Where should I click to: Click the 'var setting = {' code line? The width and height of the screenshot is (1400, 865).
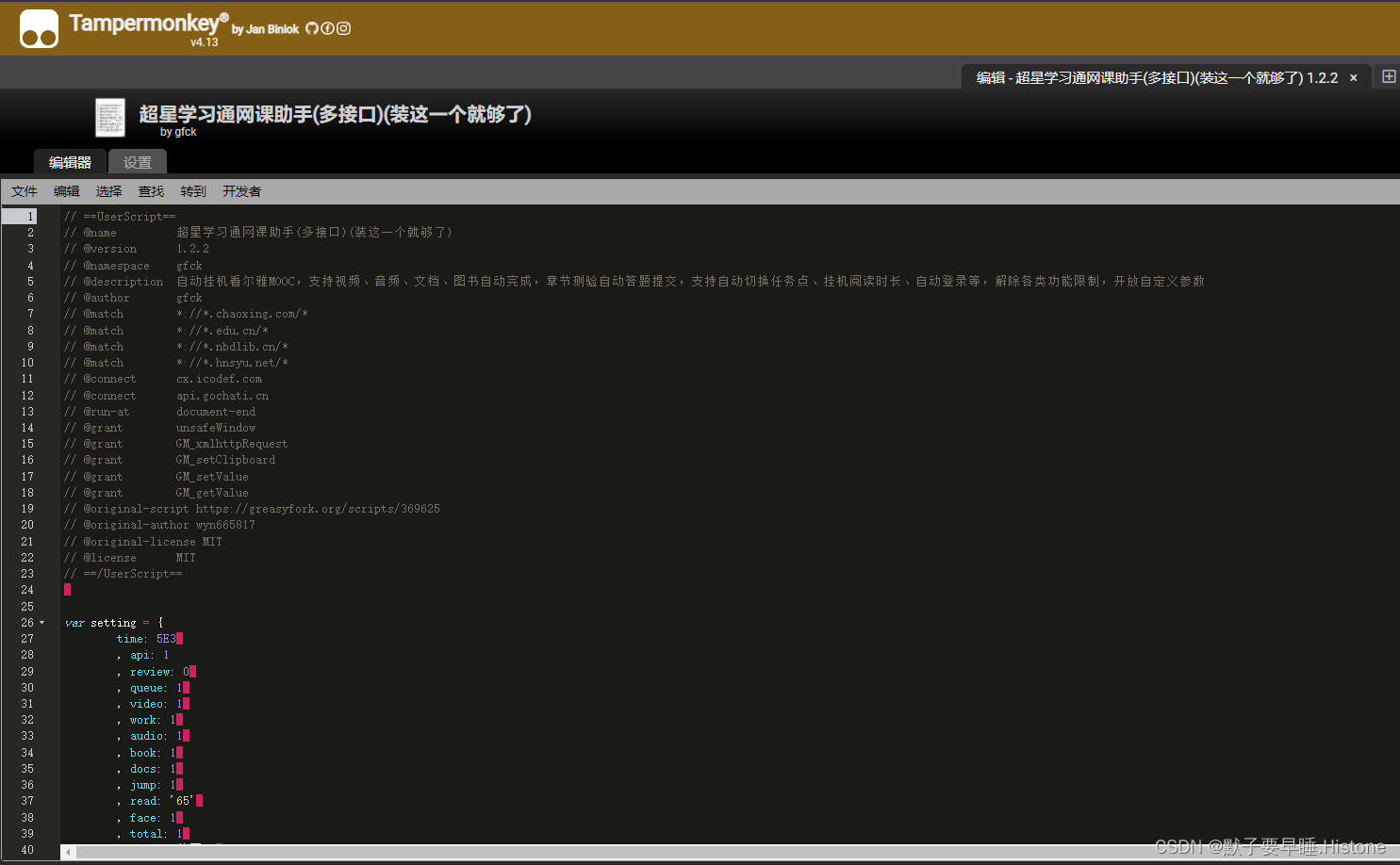coord(114,623)
